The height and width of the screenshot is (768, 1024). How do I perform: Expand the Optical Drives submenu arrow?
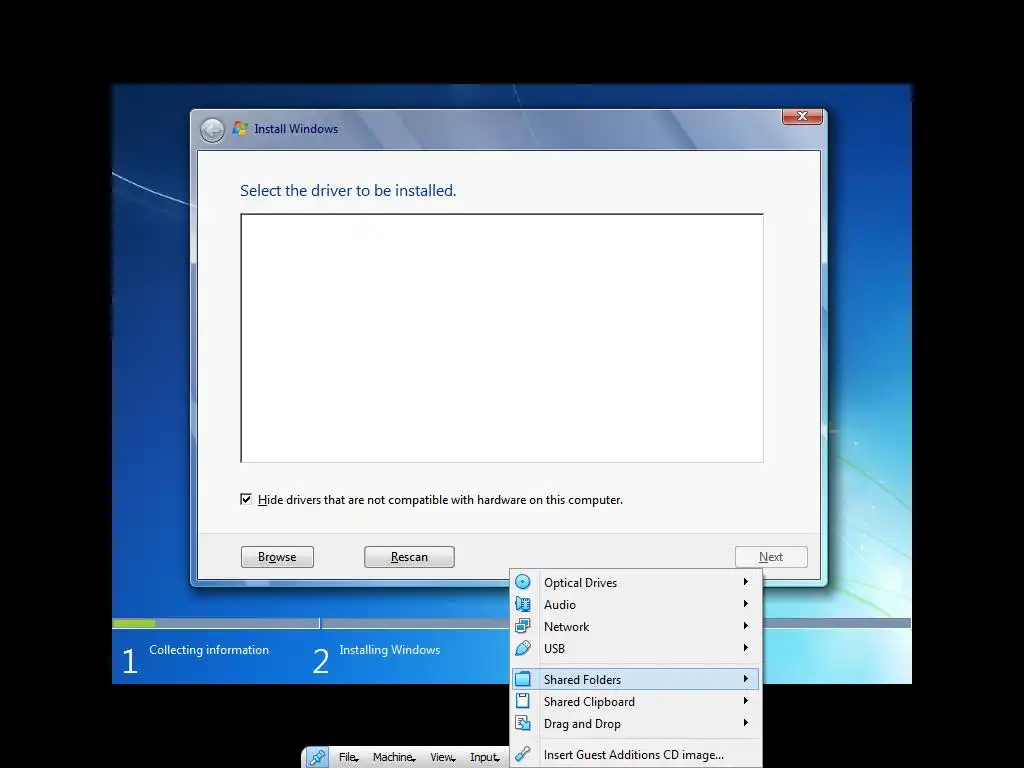tap(745, 582)
